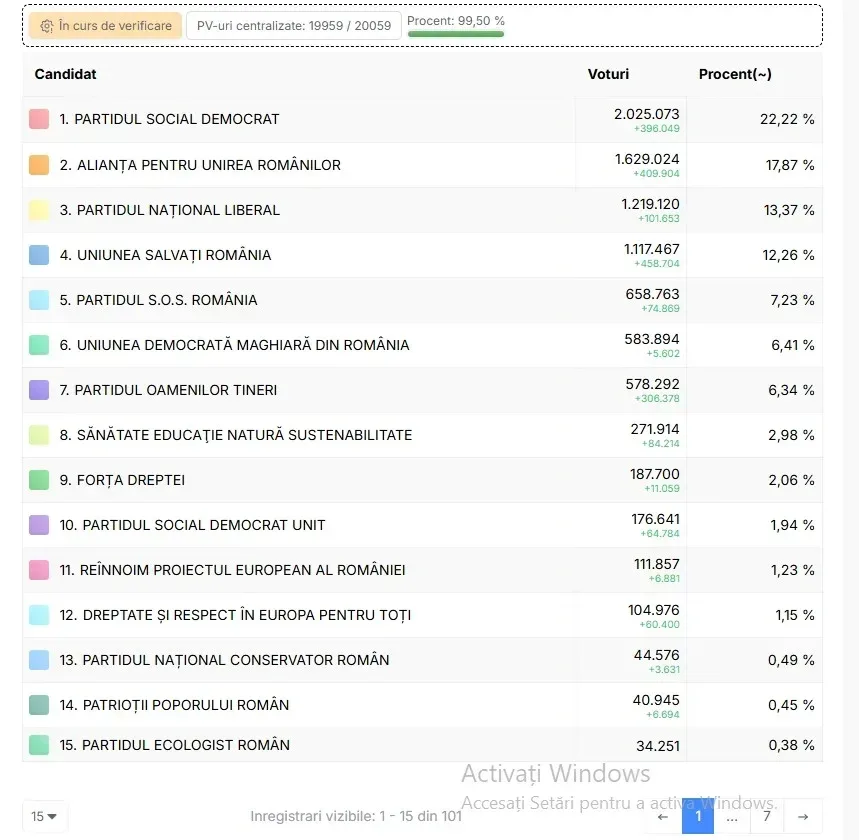The height and width of the screenshot is (840, 859).
Task: Click the green swatch for Uniunea Democrată Maghiară
Action: [x=39, y=345]
